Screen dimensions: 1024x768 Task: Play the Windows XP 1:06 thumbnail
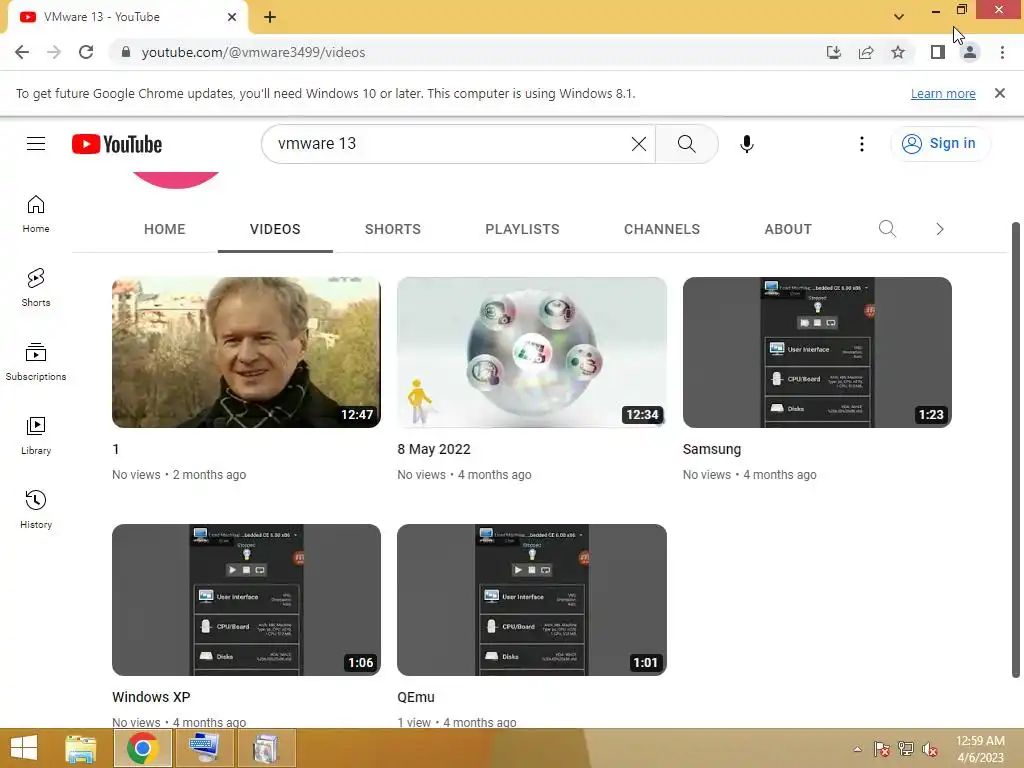(246, 600)
